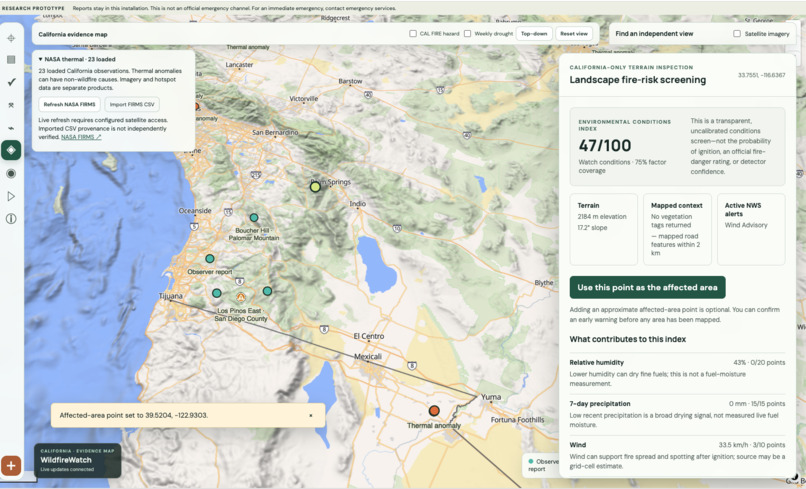Click the El Centro city label on map

(x=369, y=336)
